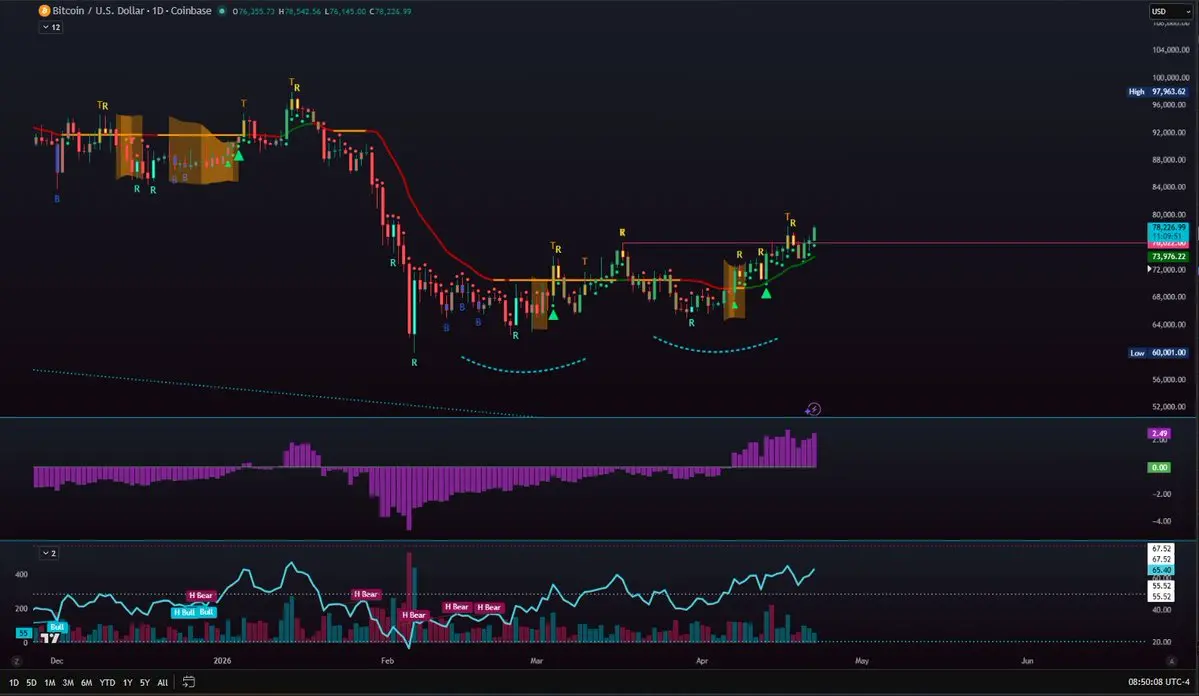Select the 1Y time range
Screen dimensions: 1199x696
(x=128, y=682)
